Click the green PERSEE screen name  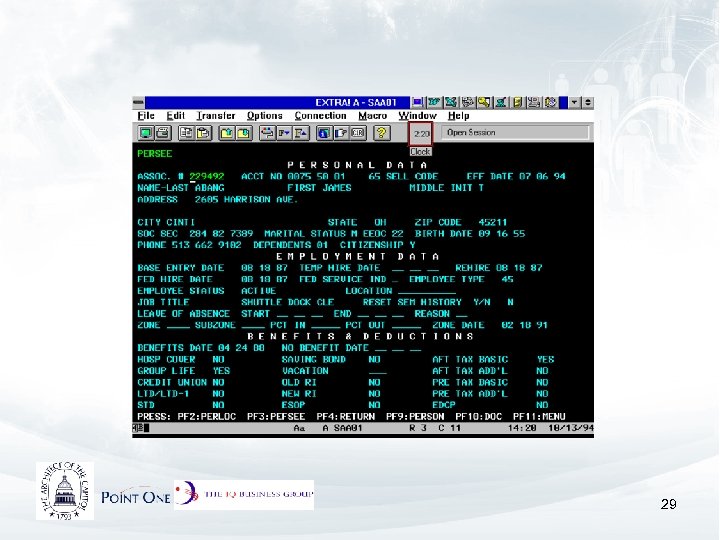155,154
